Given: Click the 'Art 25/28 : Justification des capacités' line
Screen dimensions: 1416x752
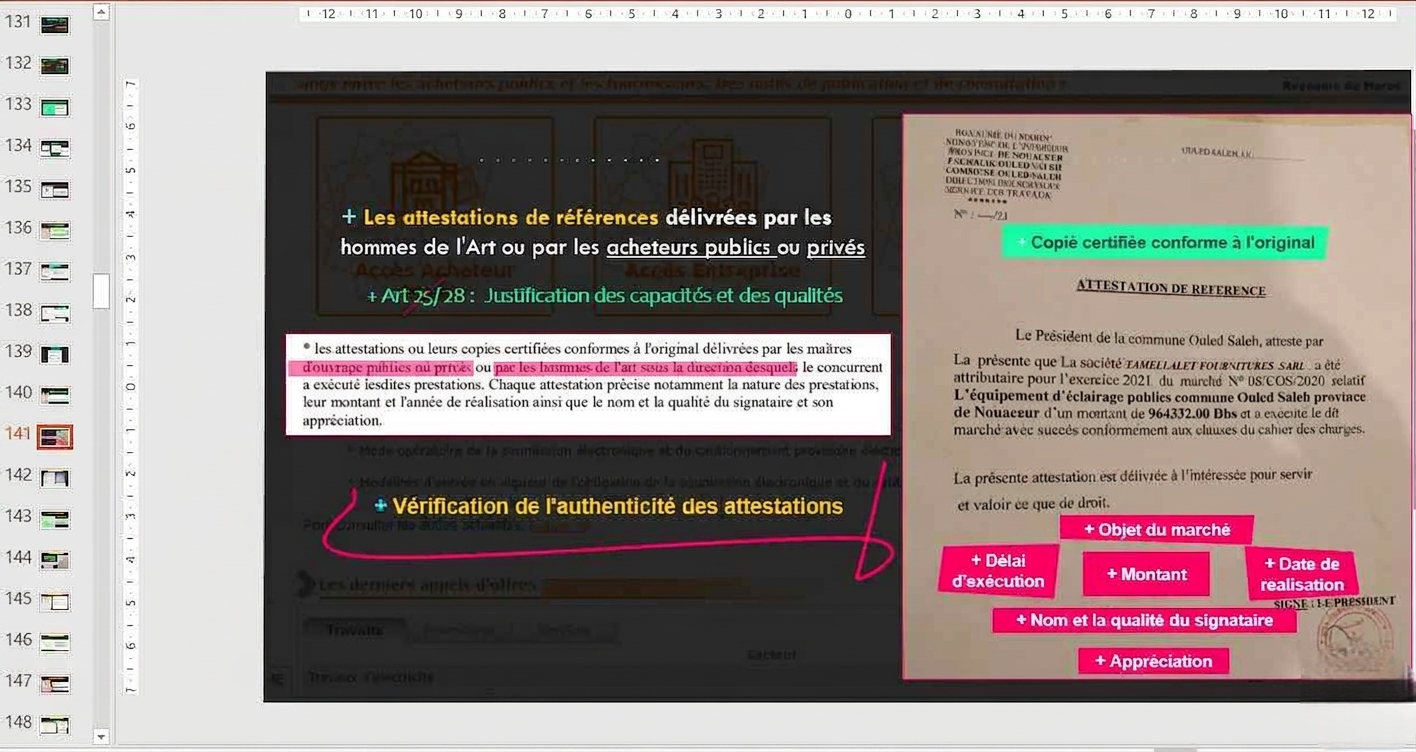Looking at the screenshot, I should [x=604, y=296].
